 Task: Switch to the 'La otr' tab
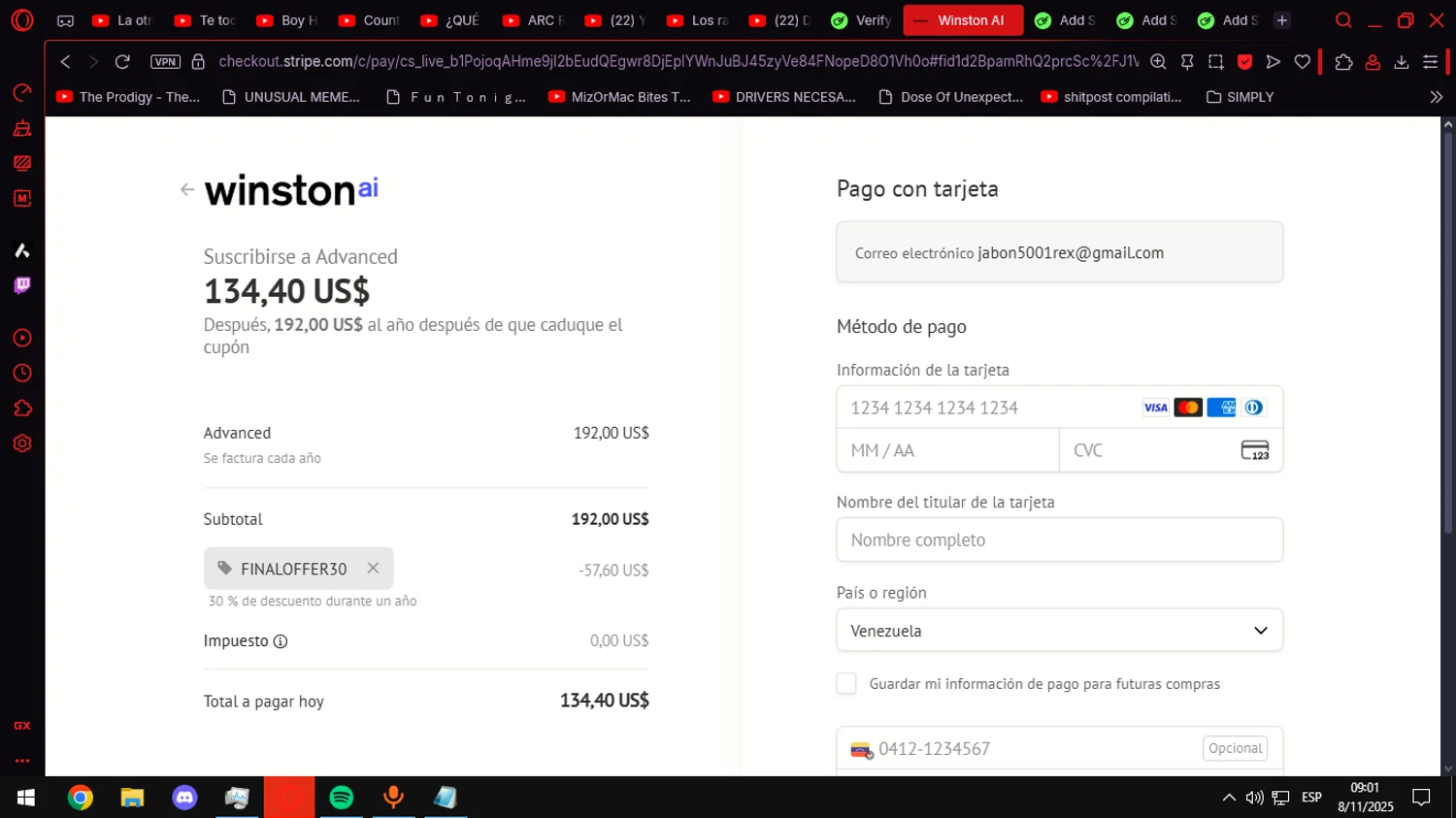click(124, 20)
